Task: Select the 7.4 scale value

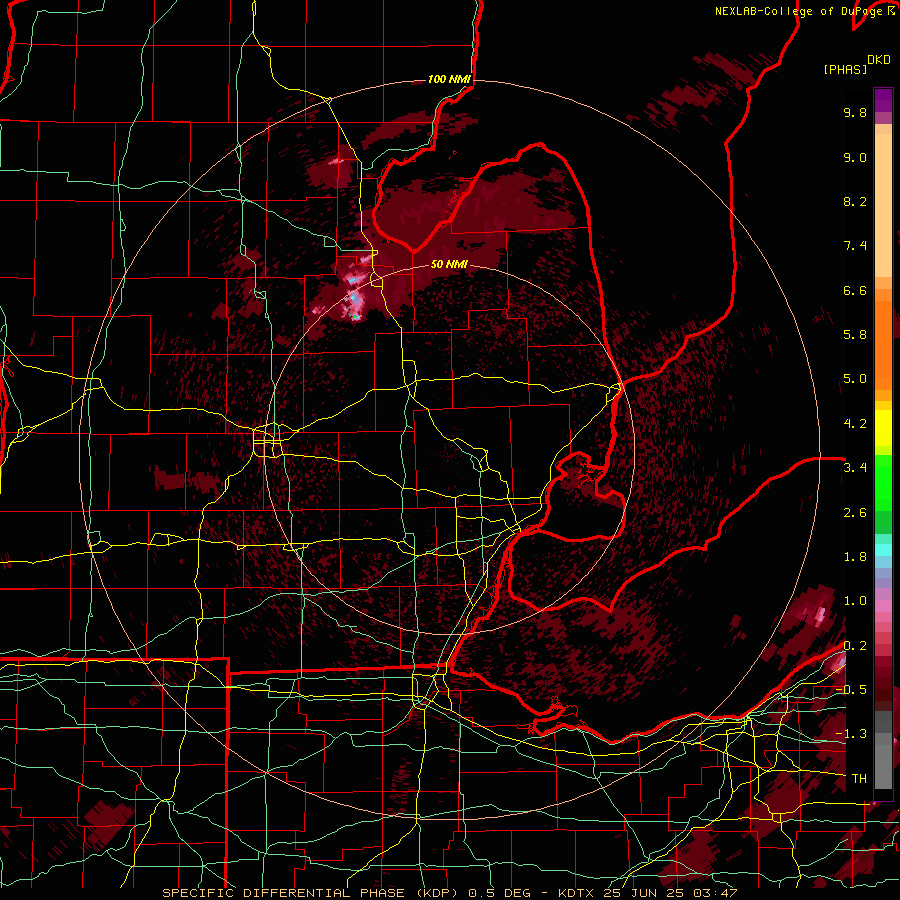Action: coord(855,246)
